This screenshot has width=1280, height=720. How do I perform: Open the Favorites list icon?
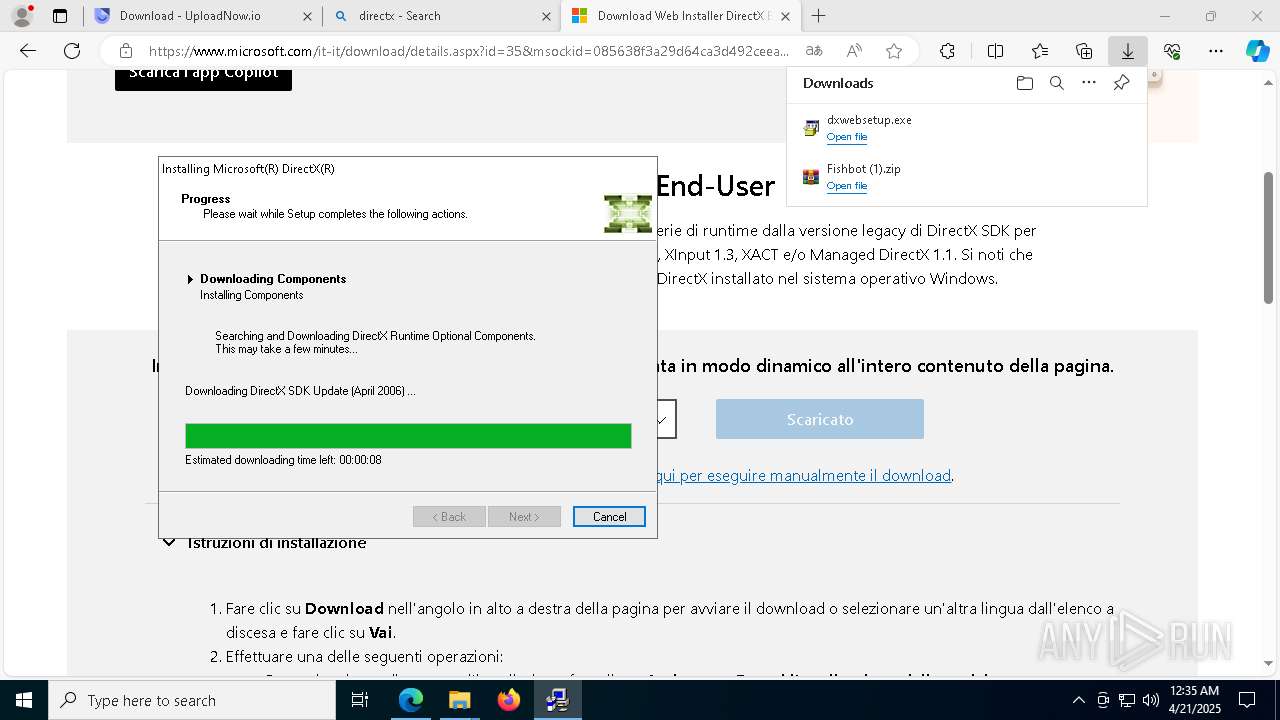click(1040, 51)
